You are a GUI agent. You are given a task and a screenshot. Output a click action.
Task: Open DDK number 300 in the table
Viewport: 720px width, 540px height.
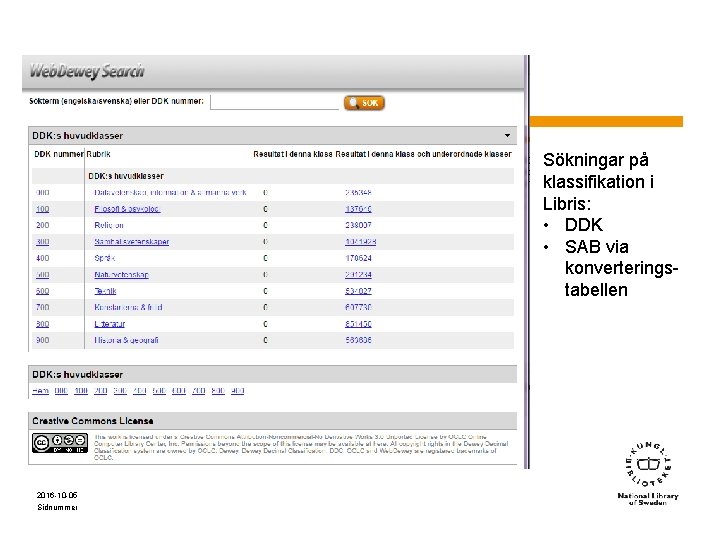point(43,242)
